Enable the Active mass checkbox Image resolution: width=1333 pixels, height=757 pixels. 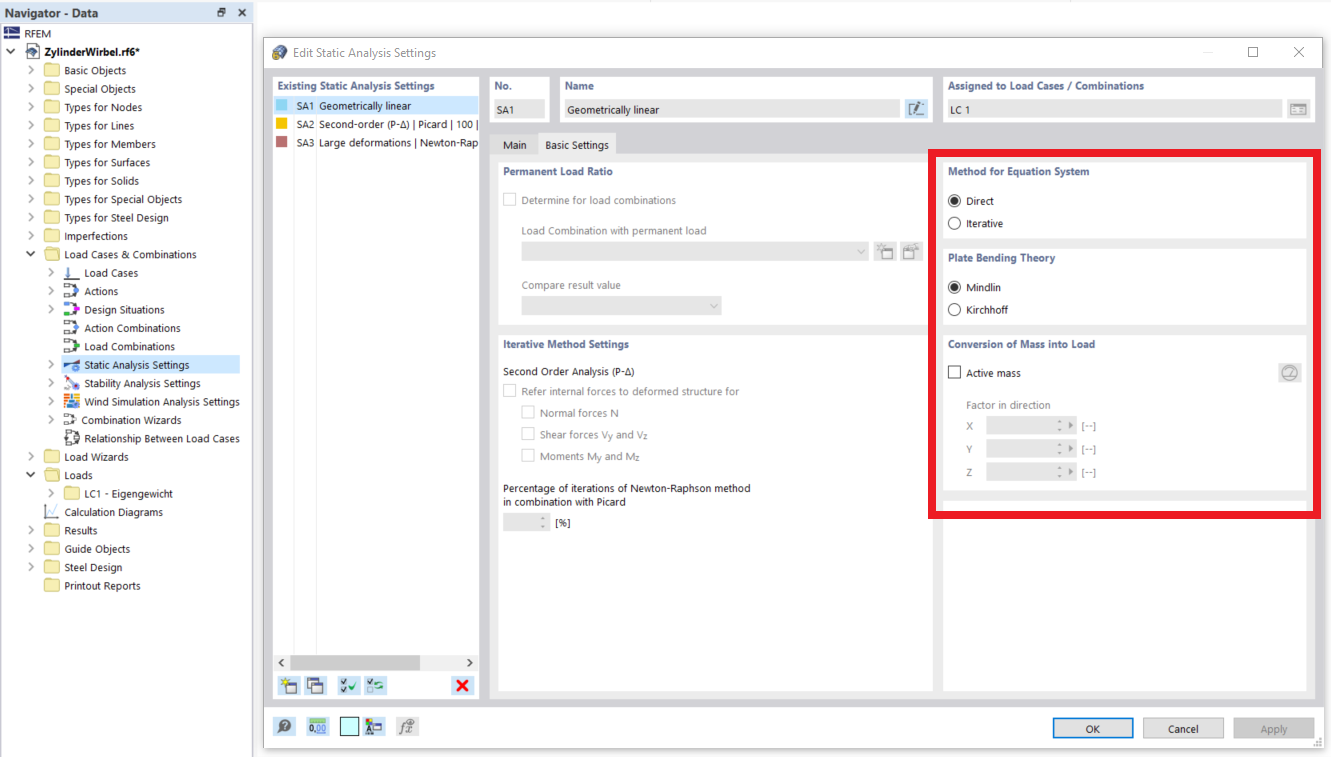tap(954, 372)
